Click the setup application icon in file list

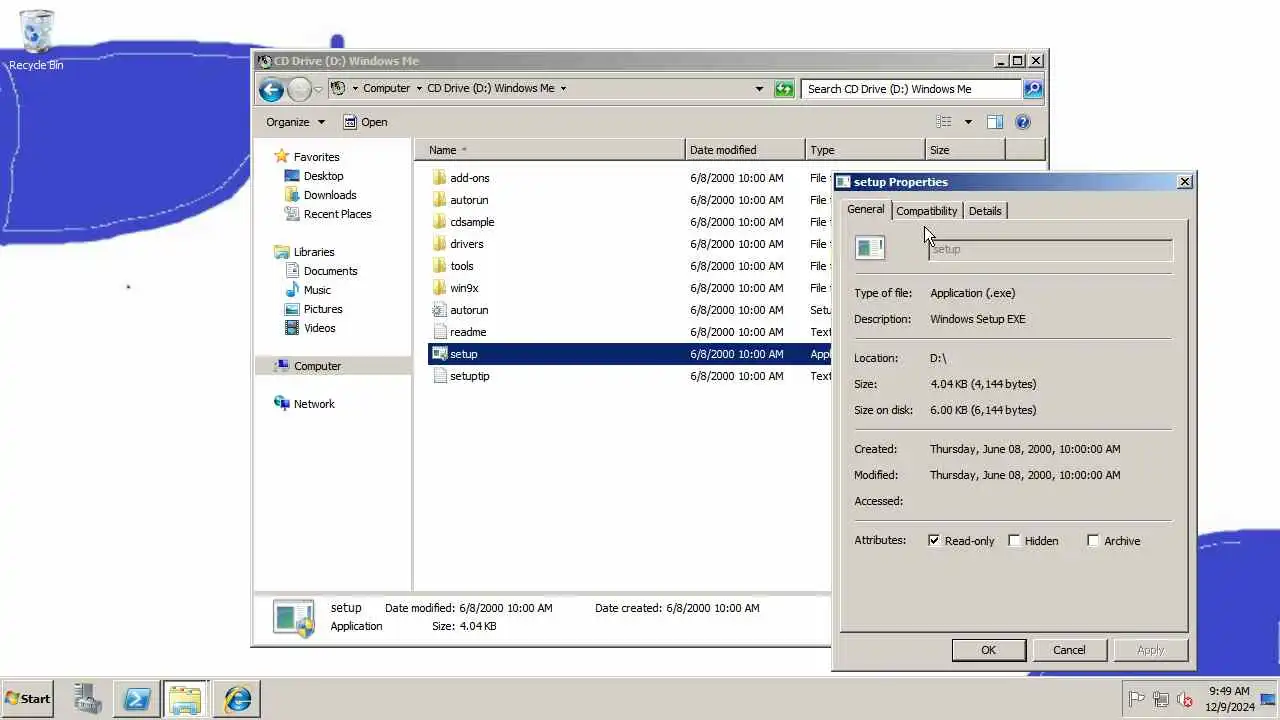click(x=439, y=354)
